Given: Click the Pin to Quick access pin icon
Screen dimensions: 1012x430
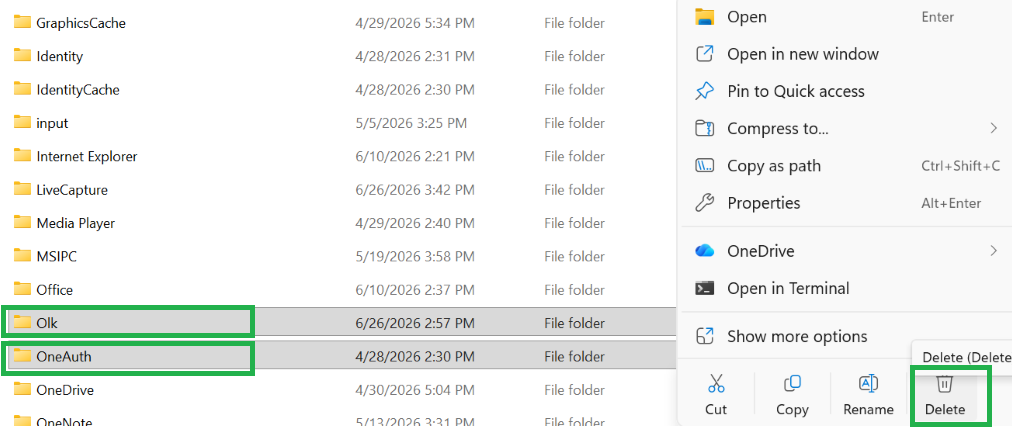Looking at the screenshot, I should click(704, 91).
